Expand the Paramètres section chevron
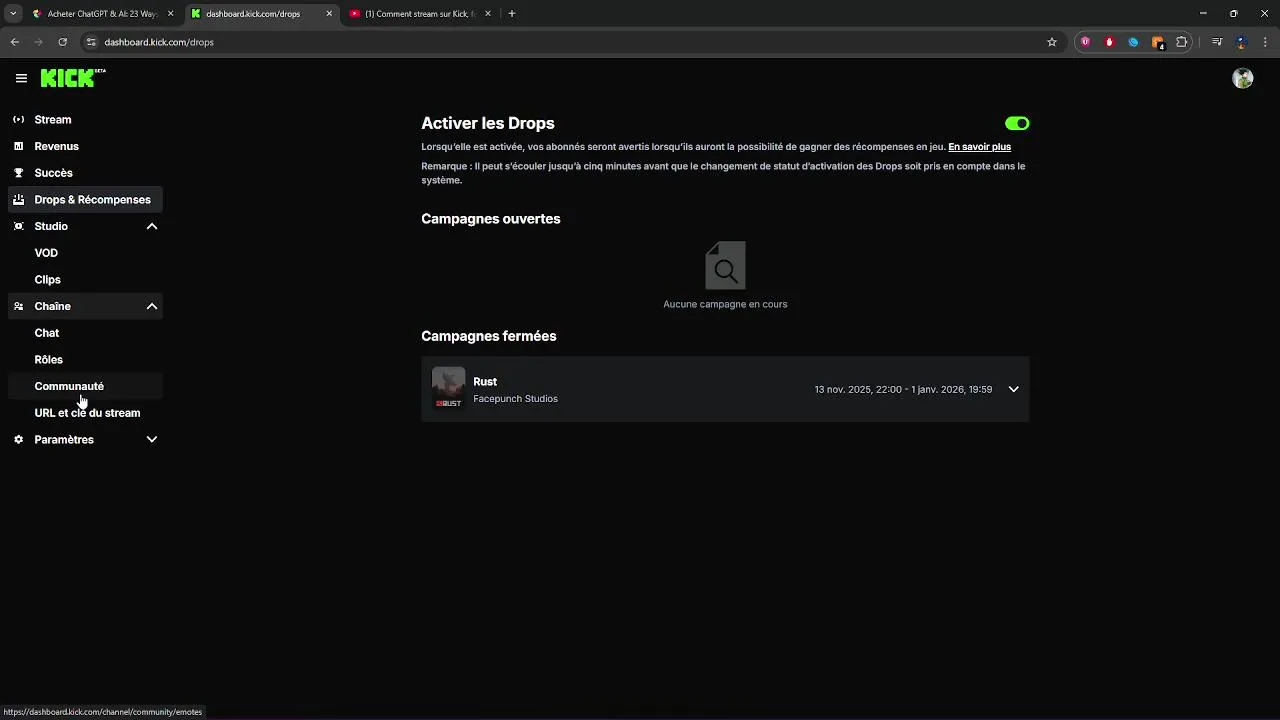The width and height of the screenshot is (1280, 720). coord(152,439)
